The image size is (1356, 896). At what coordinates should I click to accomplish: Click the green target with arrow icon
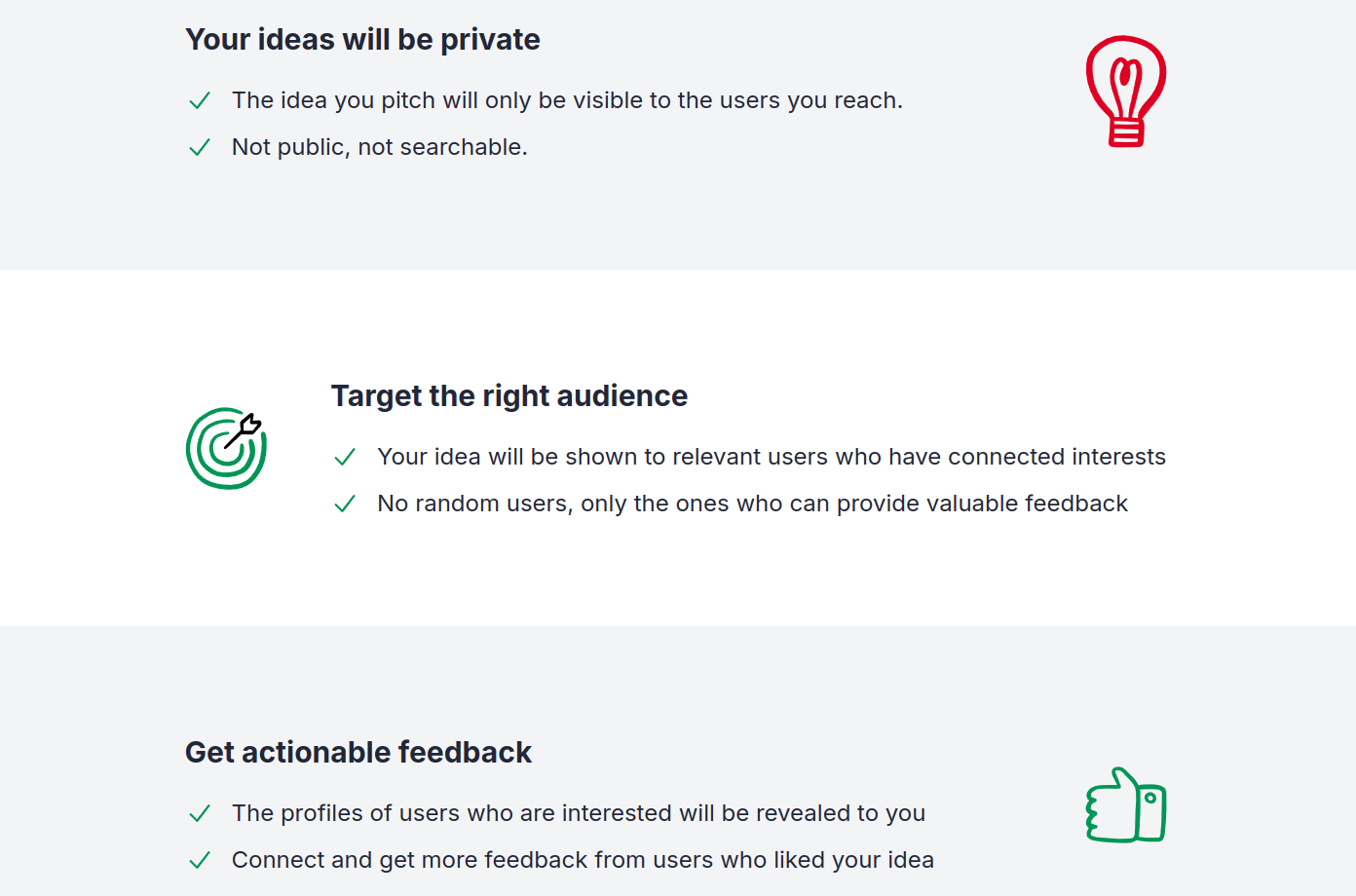[226, 448]
